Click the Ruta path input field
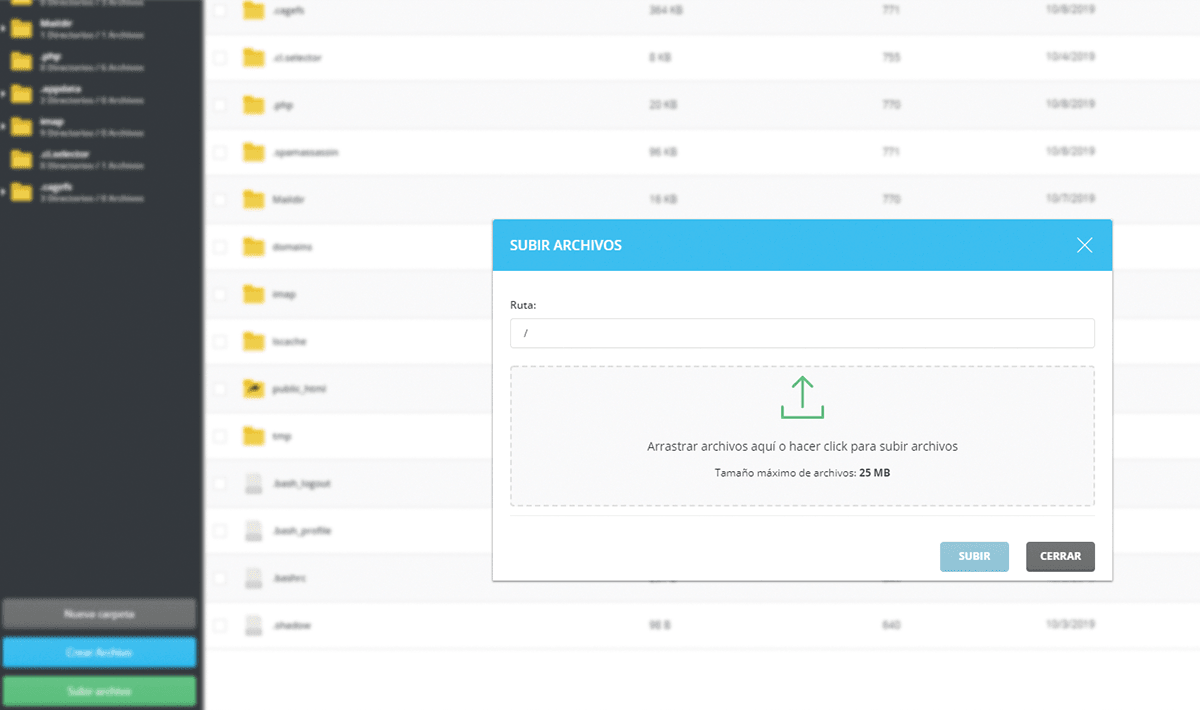 [x=802, y=333]
